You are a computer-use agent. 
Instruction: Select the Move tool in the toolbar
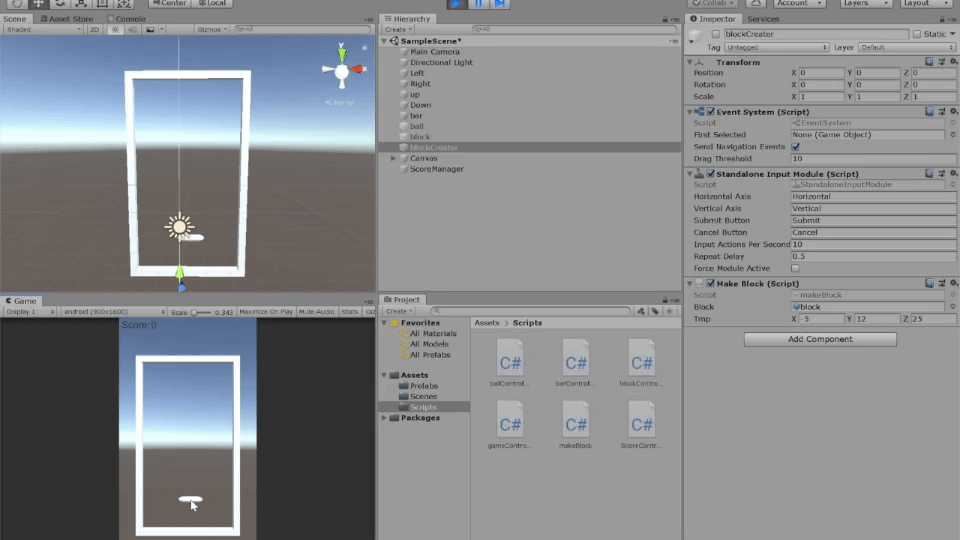[39, 4]
